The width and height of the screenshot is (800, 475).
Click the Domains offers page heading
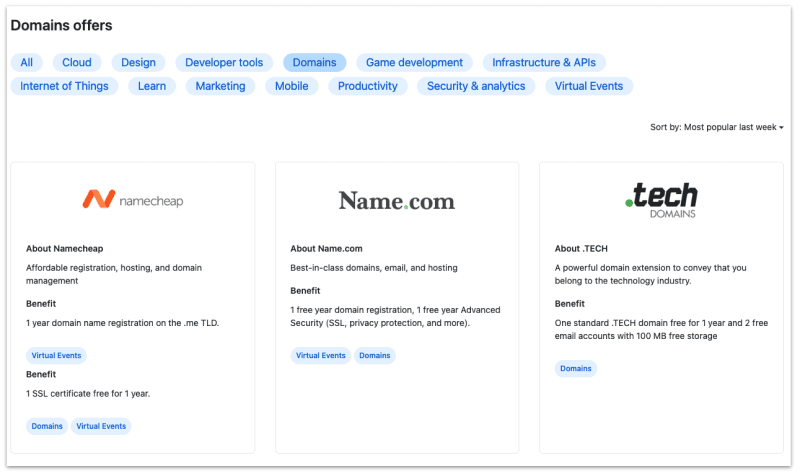click(x=61, y=26)
